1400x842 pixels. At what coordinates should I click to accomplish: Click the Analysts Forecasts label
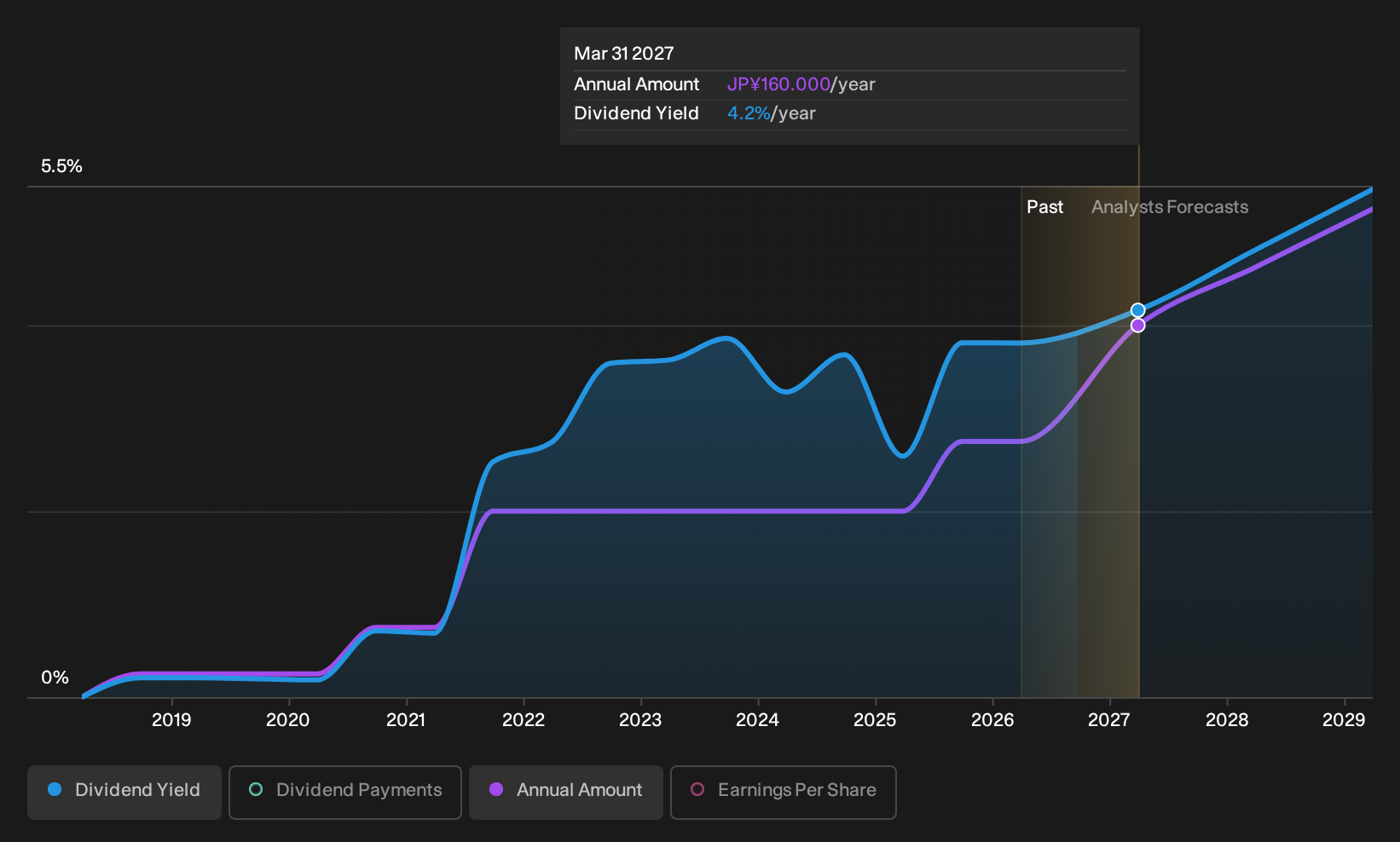point(1170,207)
